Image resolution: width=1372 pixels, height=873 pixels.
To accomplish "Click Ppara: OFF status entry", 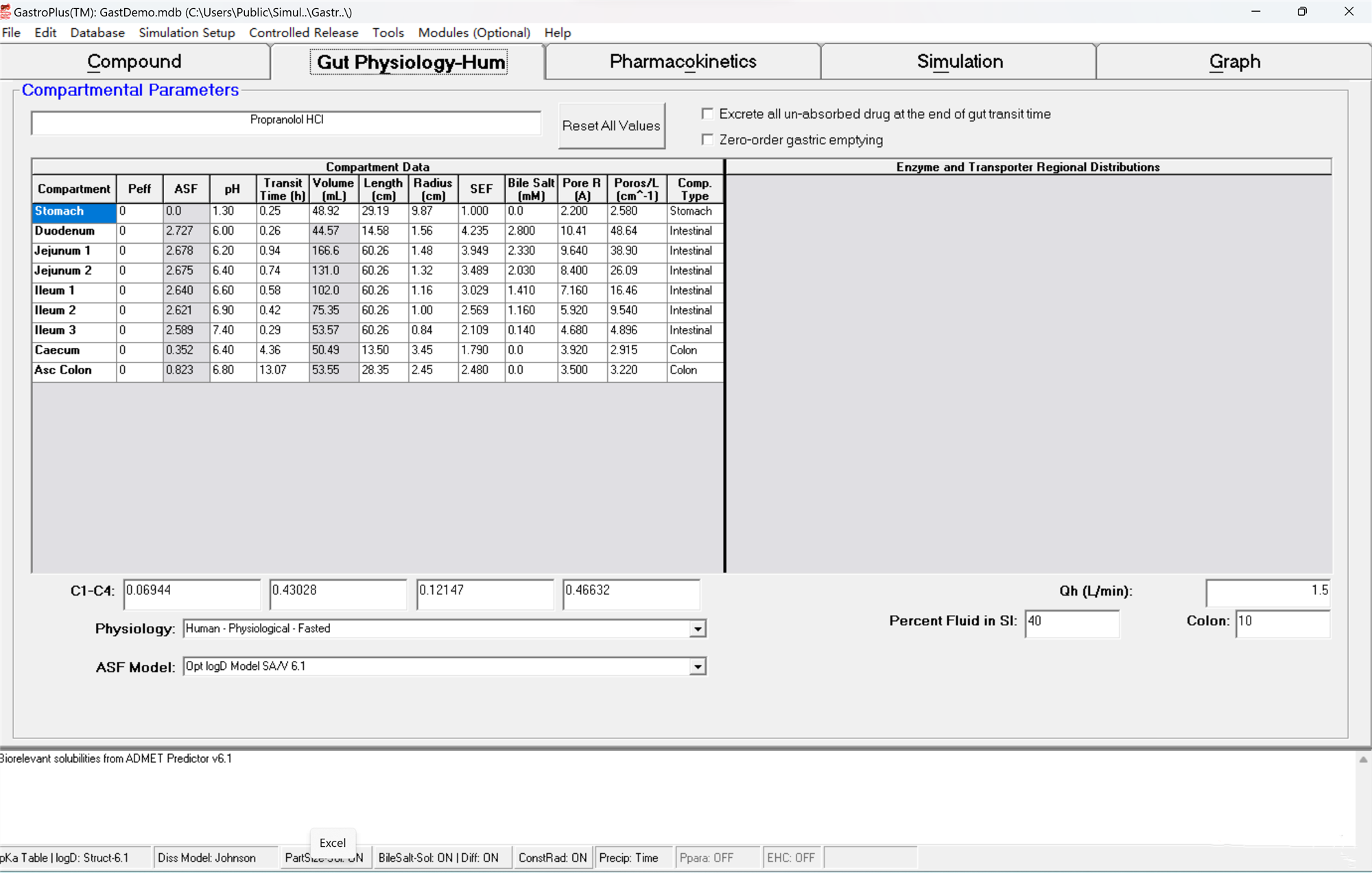I will coord(718,858).
